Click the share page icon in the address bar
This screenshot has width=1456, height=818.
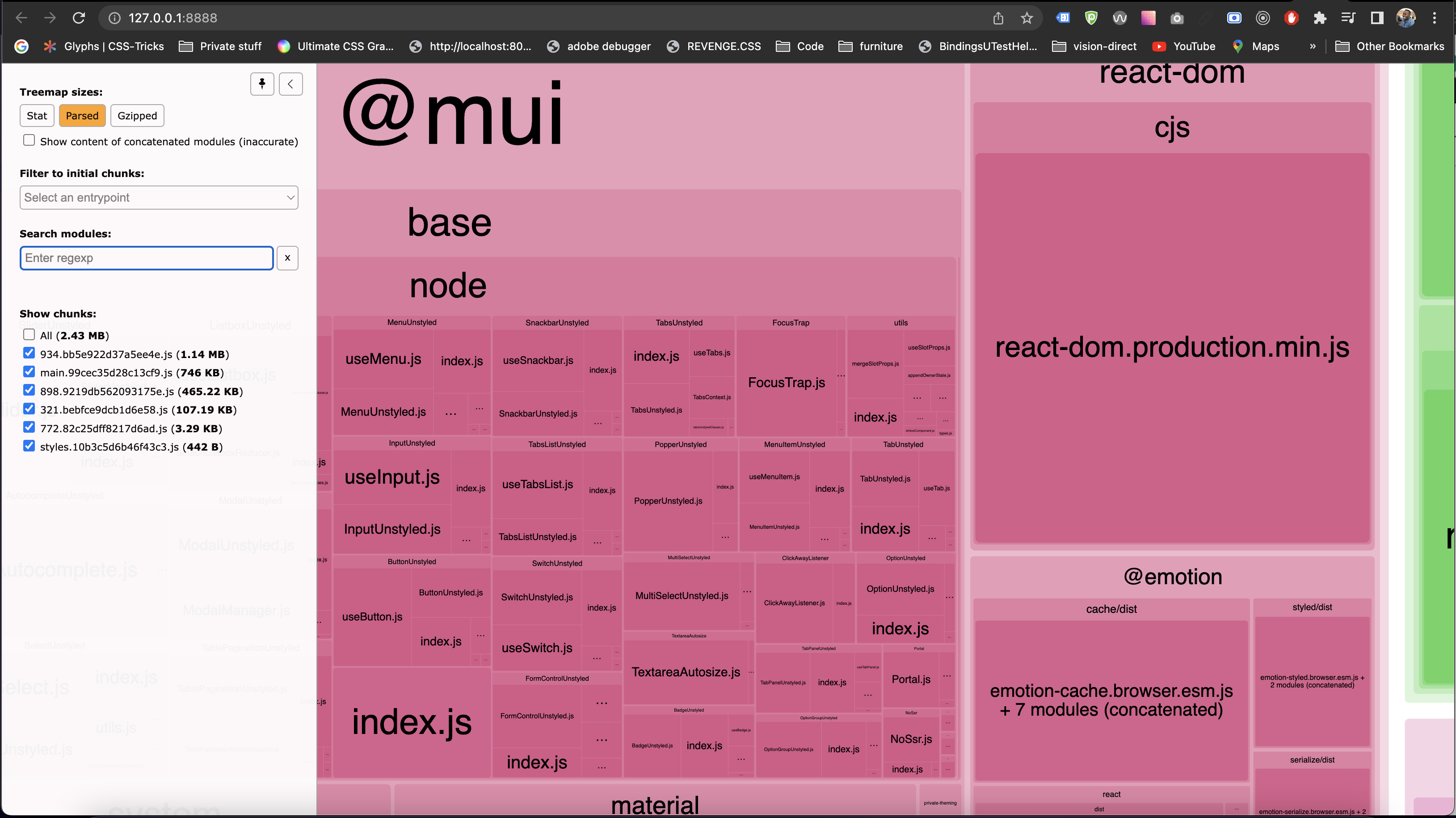click(998, 18)
